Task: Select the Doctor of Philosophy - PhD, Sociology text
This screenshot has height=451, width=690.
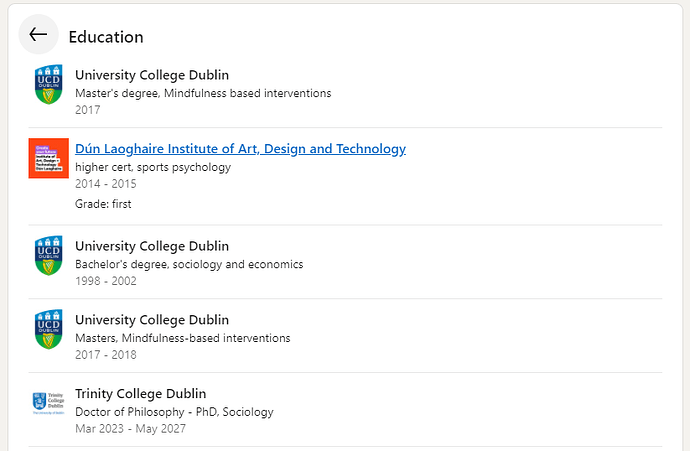Action: (174, 412)
